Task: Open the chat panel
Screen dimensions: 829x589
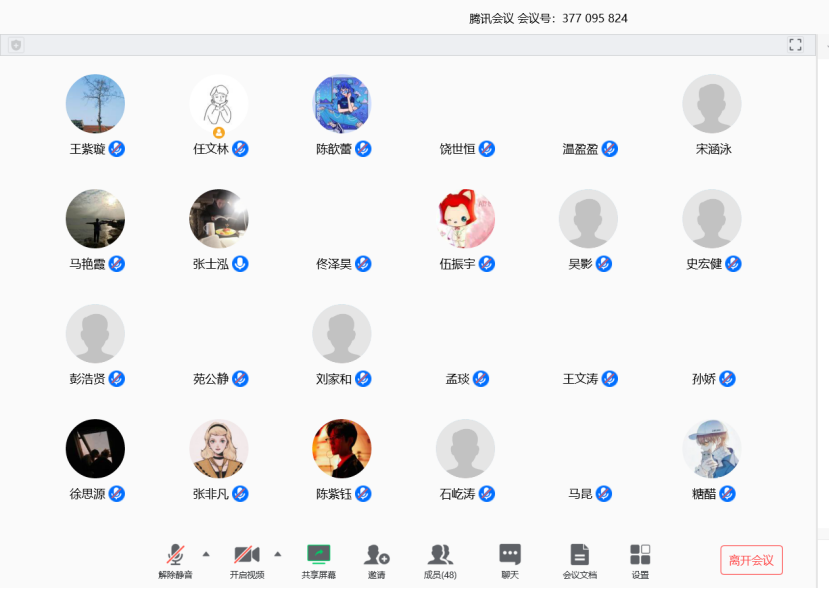Action: (510, 555)
